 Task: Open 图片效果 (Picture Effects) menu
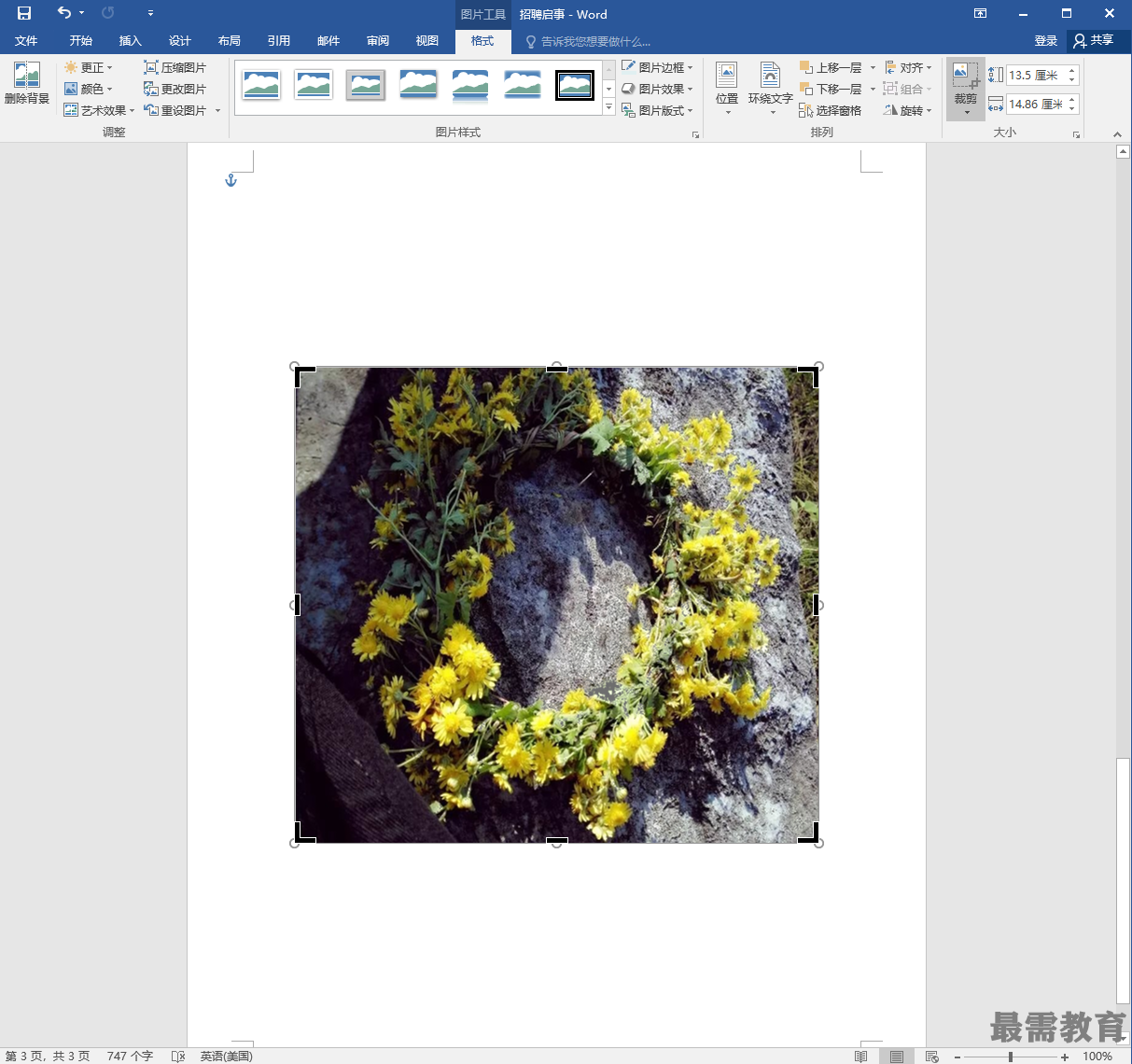657,89
